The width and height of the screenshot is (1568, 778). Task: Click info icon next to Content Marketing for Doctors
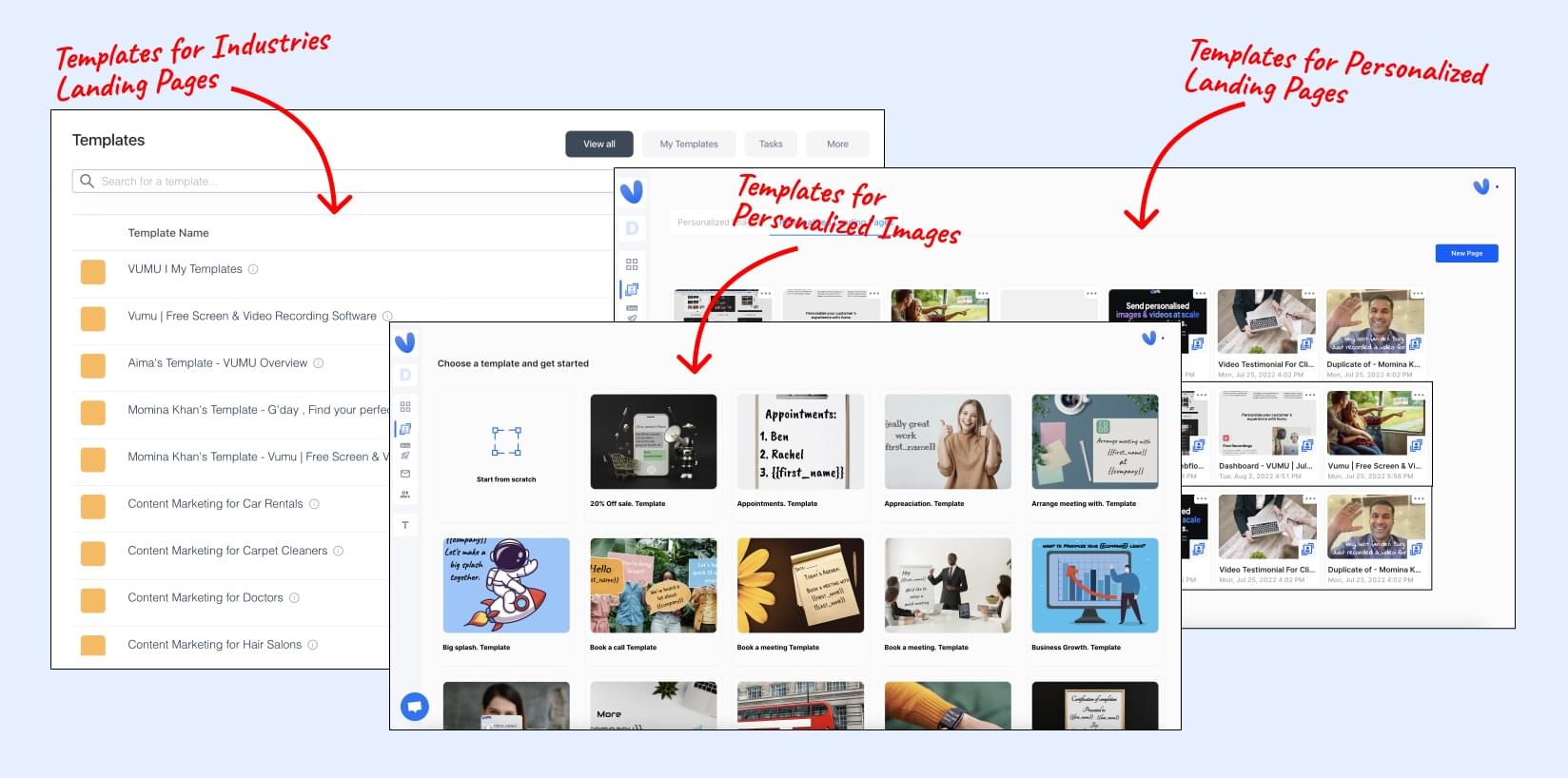(294, 598)
